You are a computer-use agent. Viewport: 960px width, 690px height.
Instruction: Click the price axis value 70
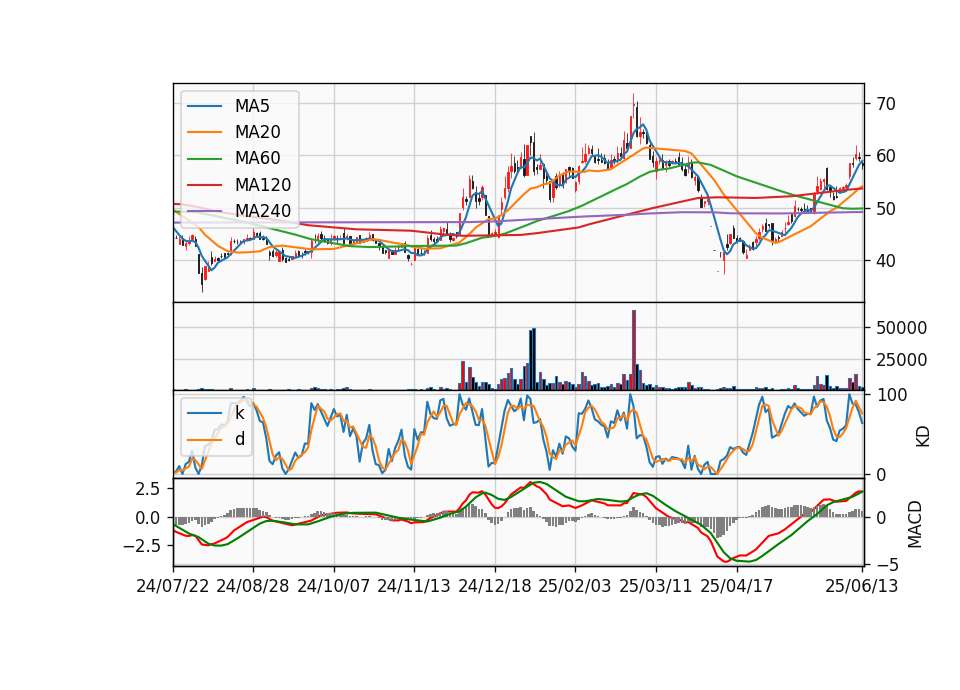(886, 104)
